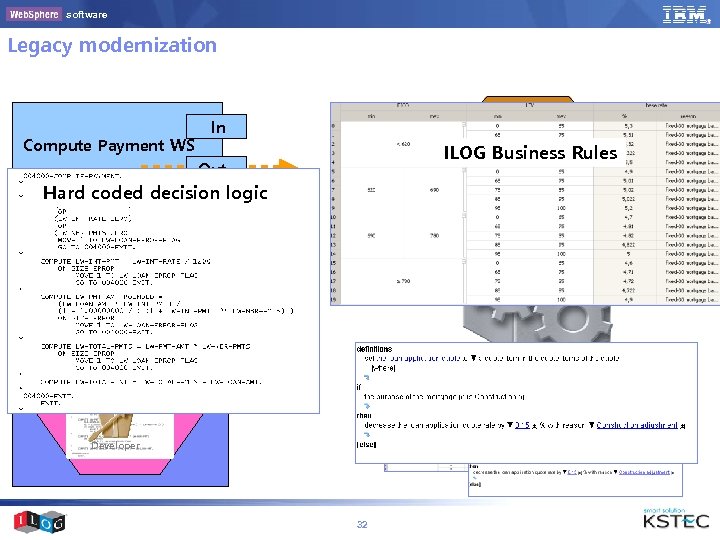Click the gears graphic below the decision table
The width and height of the screenshot is (720, 540).
tap(536, 324)
